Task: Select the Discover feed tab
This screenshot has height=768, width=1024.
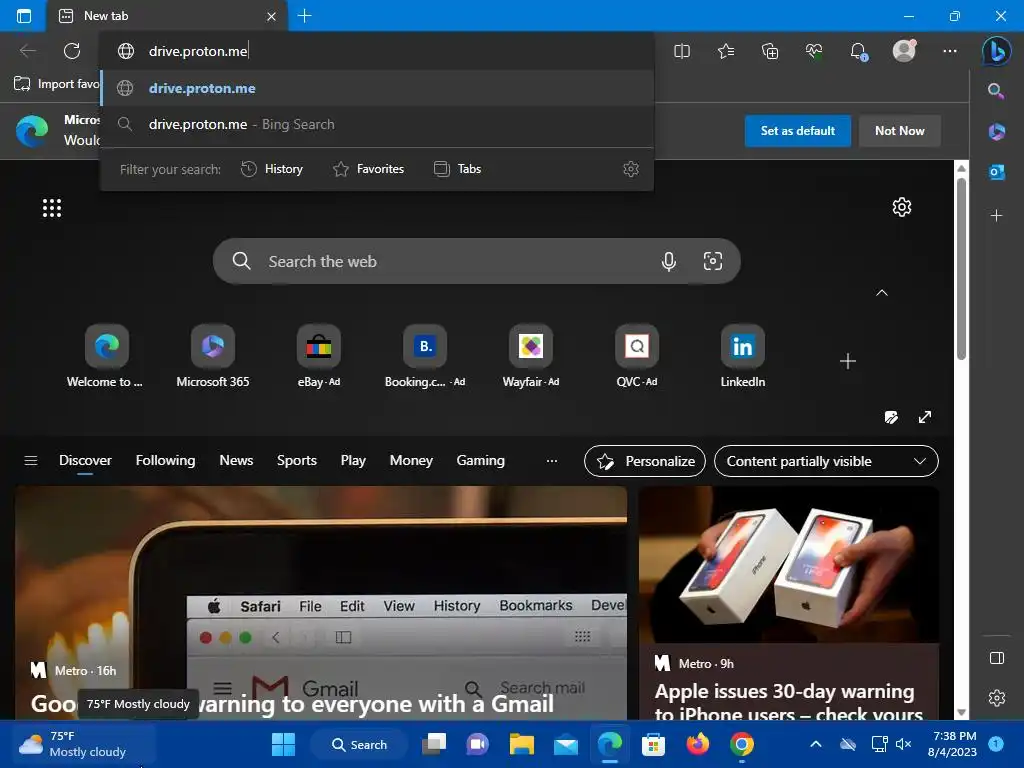Action: (85, 460)
